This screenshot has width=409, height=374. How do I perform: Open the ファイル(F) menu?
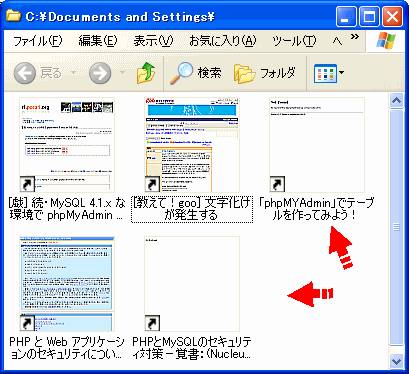(x=37, y=41)
